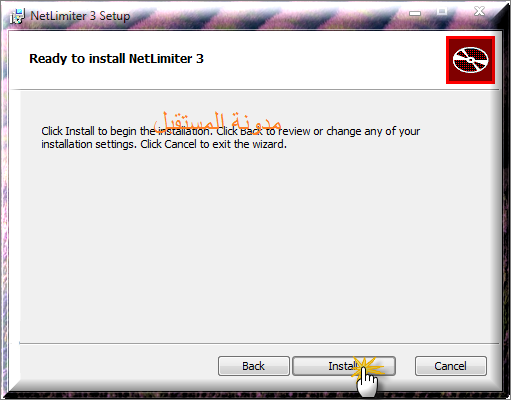The height and width of the screenshot is (400, 511).
Task: Click the installation instructions paragraph
Action: (230, 138)
